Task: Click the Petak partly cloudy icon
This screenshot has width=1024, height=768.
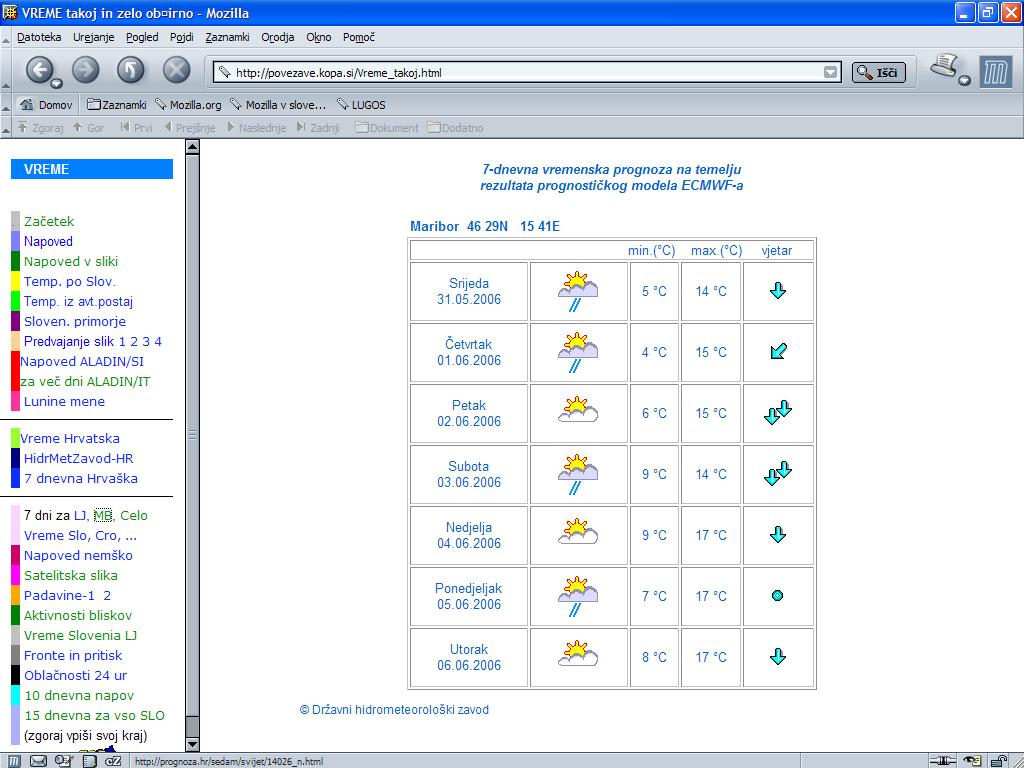Action: coord(577,409)
